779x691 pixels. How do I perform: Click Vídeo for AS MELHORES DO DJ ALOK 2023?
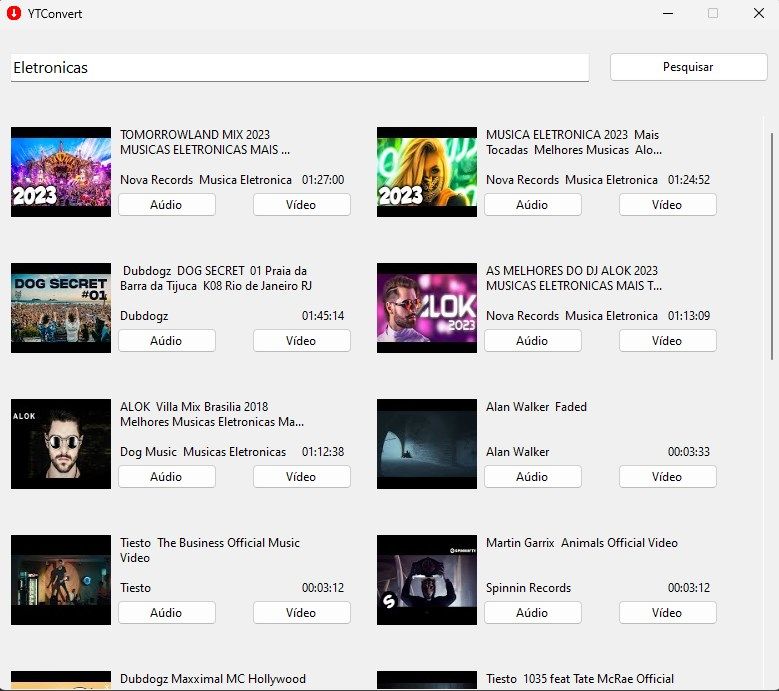point(667,341)
